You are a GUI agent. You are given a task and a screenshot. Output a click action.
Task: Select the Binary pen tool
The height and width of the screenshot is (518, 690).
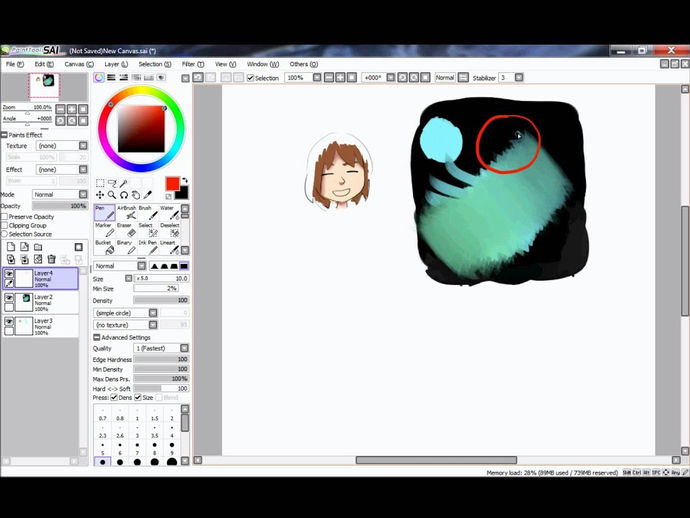coord(127,247)
